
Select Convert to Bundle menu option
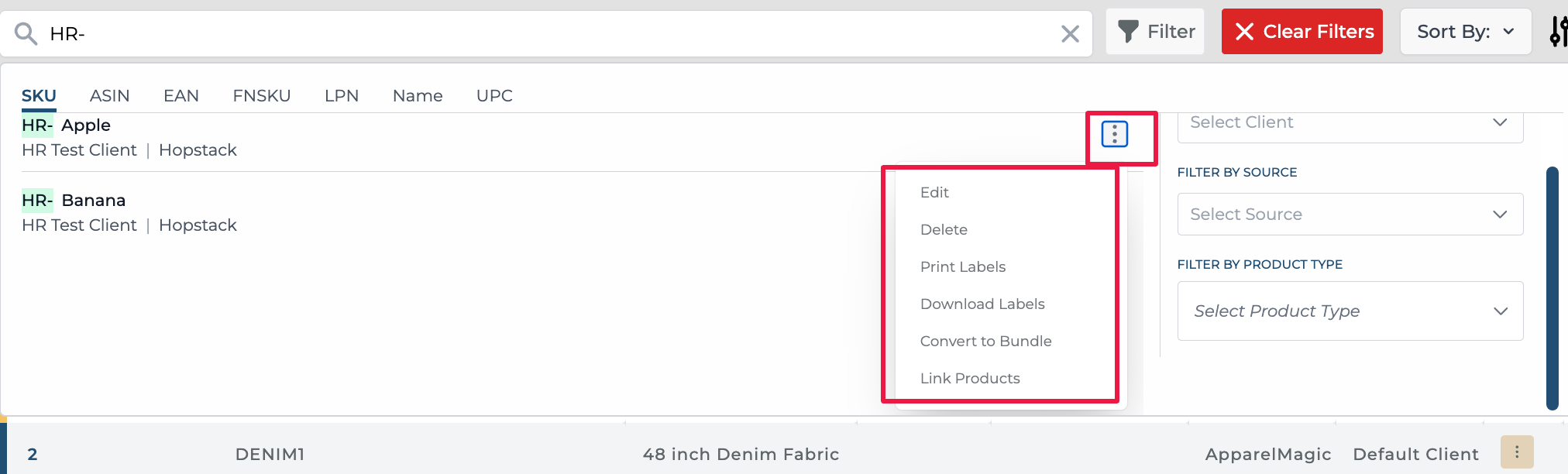tap(985, 341)
